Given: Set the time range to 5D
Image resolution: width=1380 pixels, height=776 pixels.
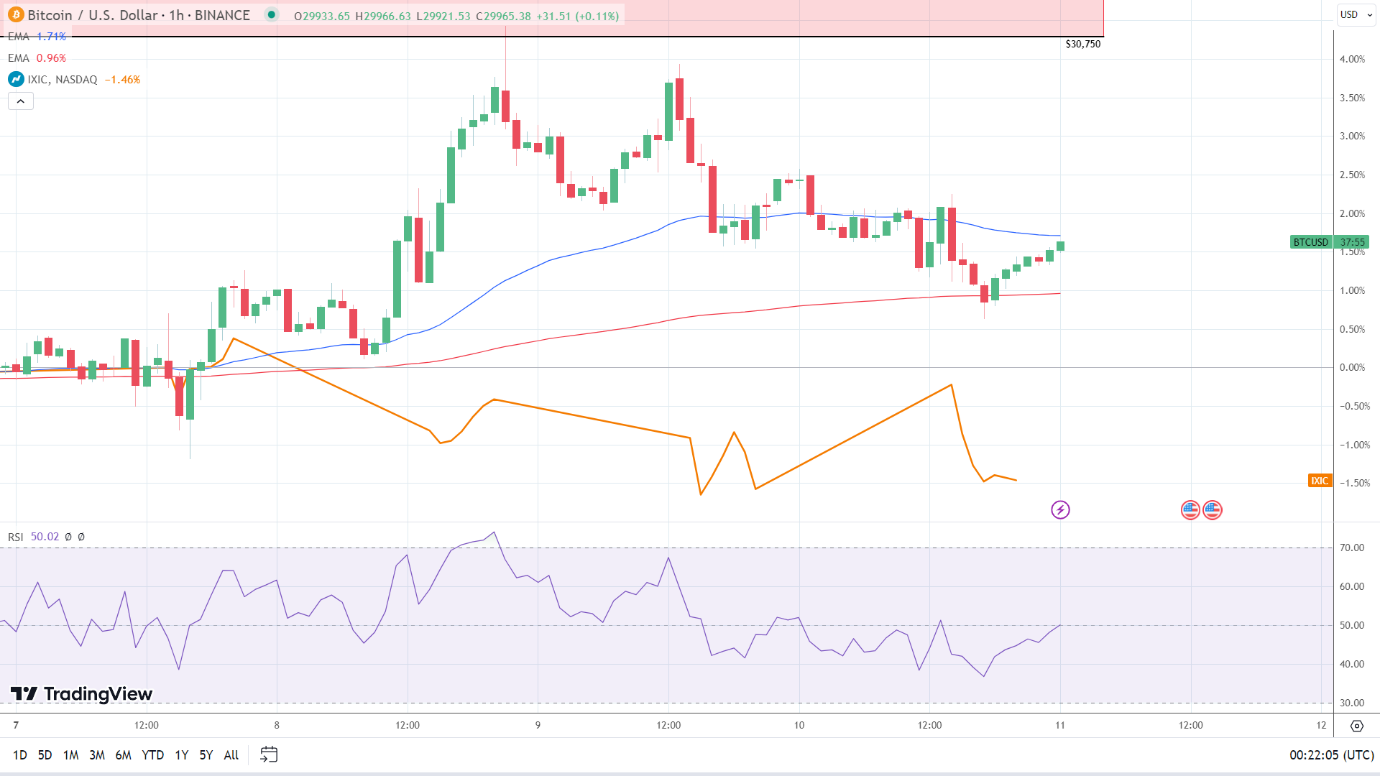Looking at the screenshot, I should (x=45, y=755).
